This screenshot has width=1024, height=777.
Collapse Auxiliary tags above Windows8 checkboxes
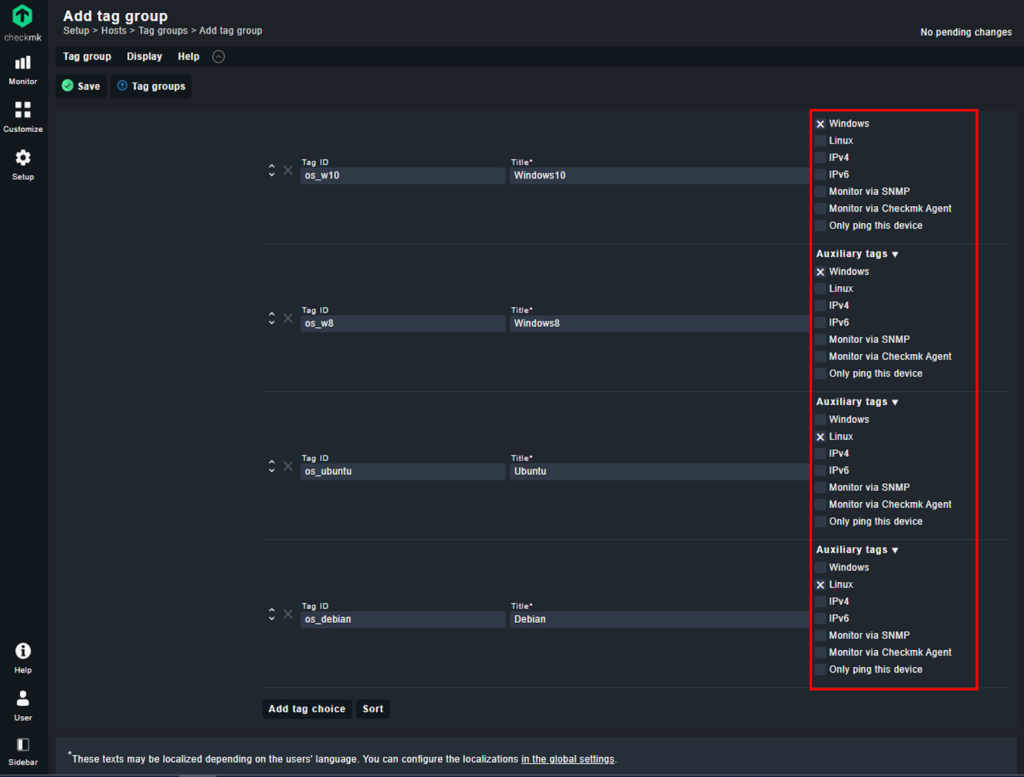tap(857, 254)
